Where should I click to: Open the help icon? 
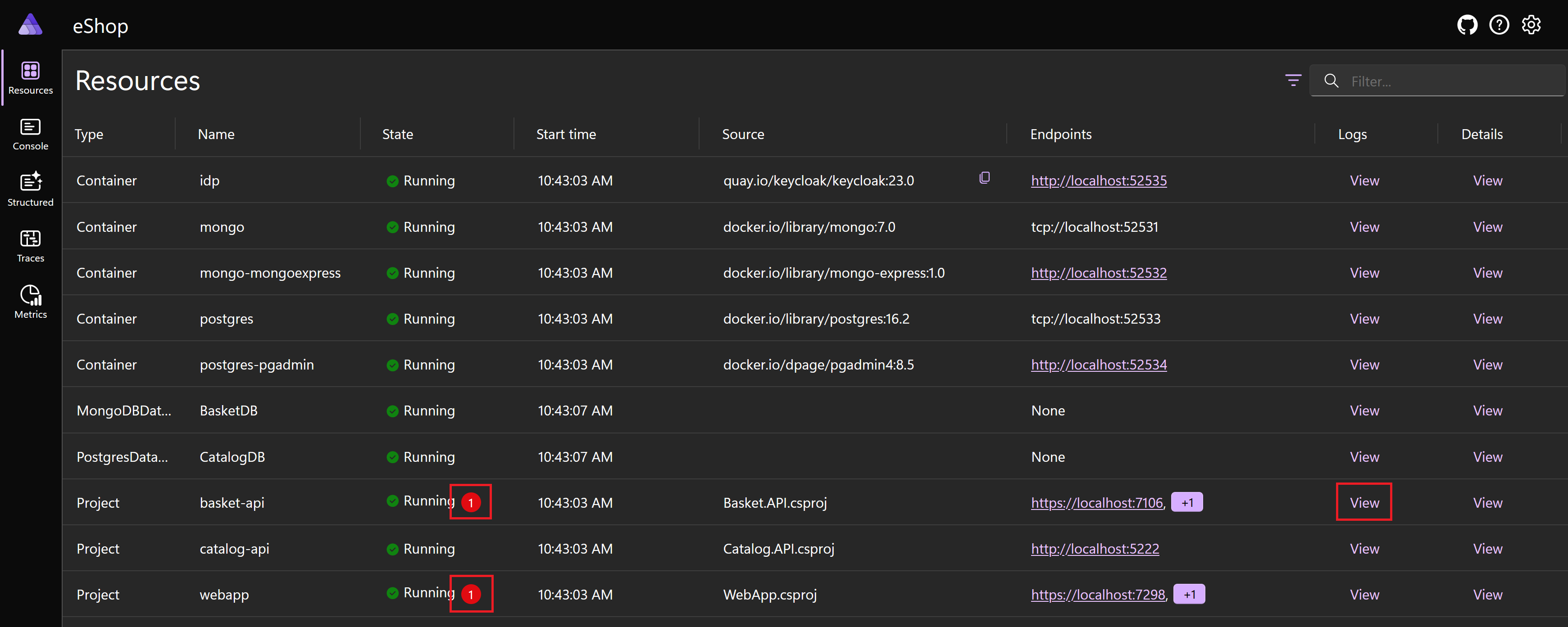click(x=1499, y=25)
